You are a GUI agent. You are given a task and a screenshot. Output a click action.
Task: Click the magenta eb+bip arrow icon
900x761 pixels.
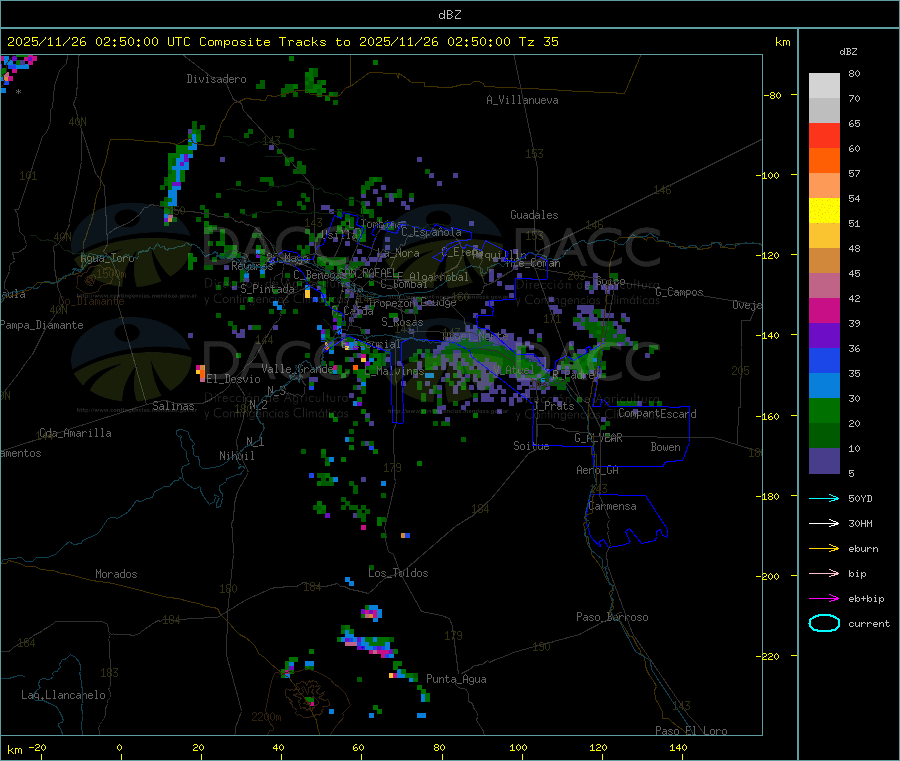[824, 598]
